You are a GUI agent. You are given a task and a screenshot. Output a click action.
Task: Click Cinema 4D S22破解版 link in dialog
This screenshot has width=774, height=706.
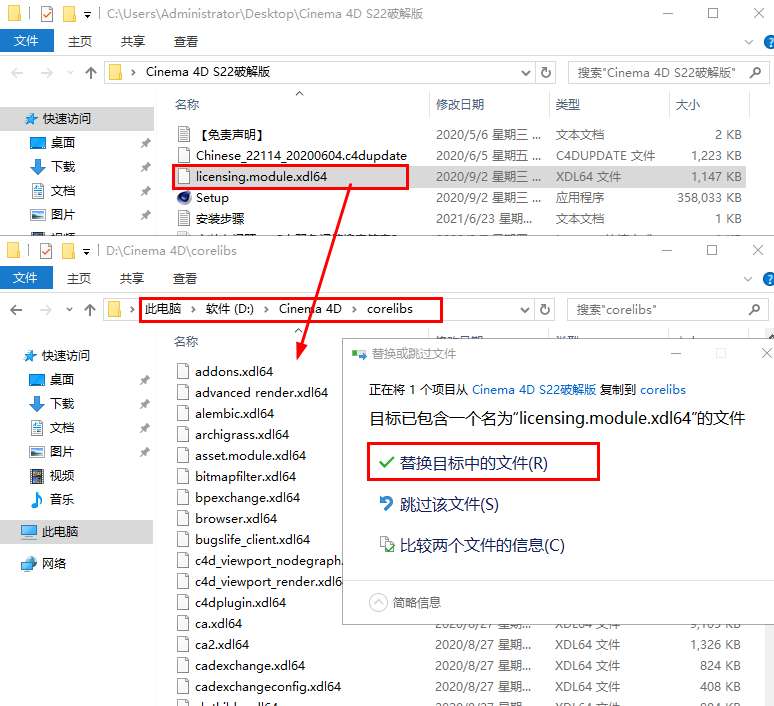click(534, 390)
